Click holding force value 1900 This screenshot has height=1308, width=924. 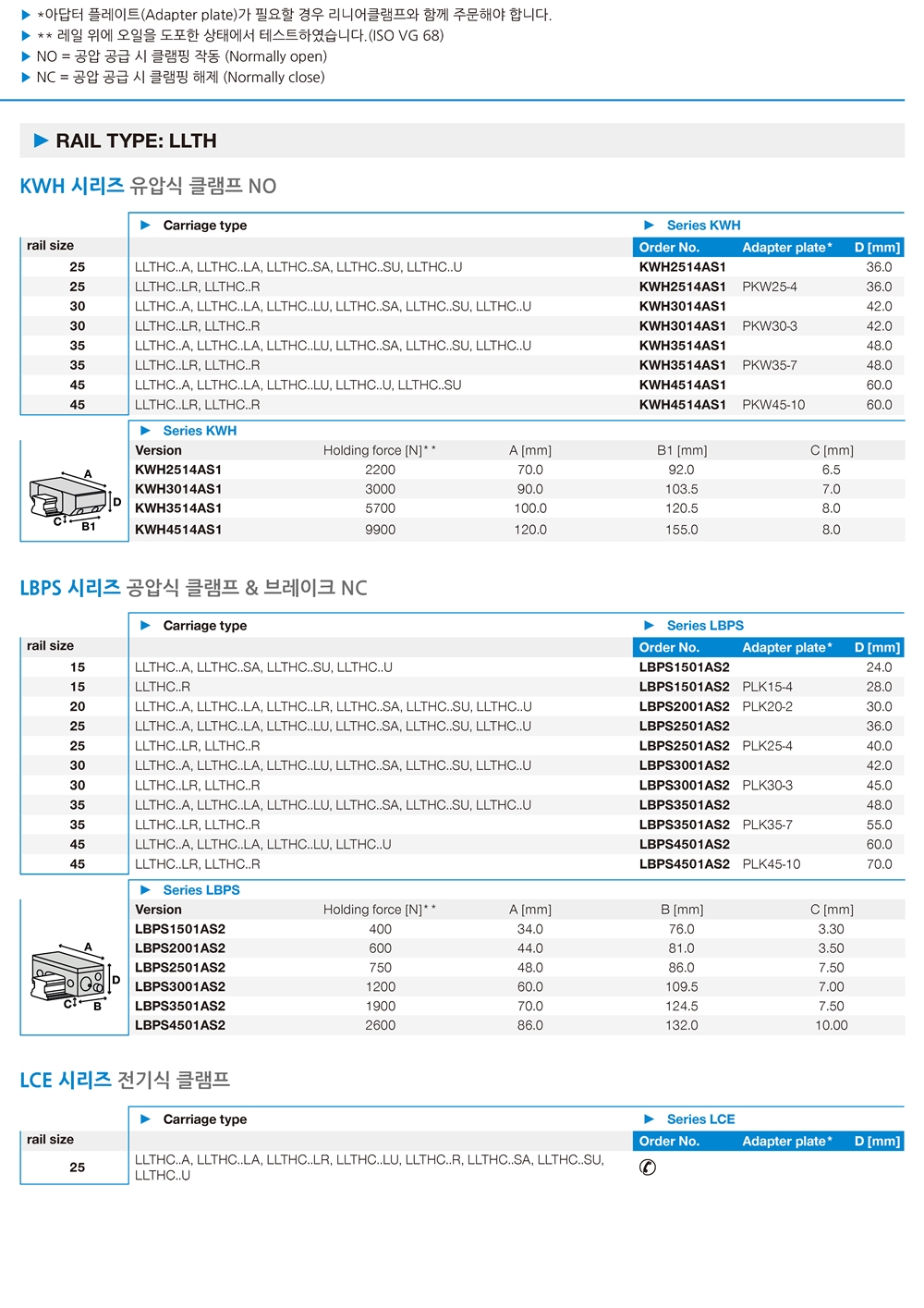pyautogui.click(x=380, y=1007)
